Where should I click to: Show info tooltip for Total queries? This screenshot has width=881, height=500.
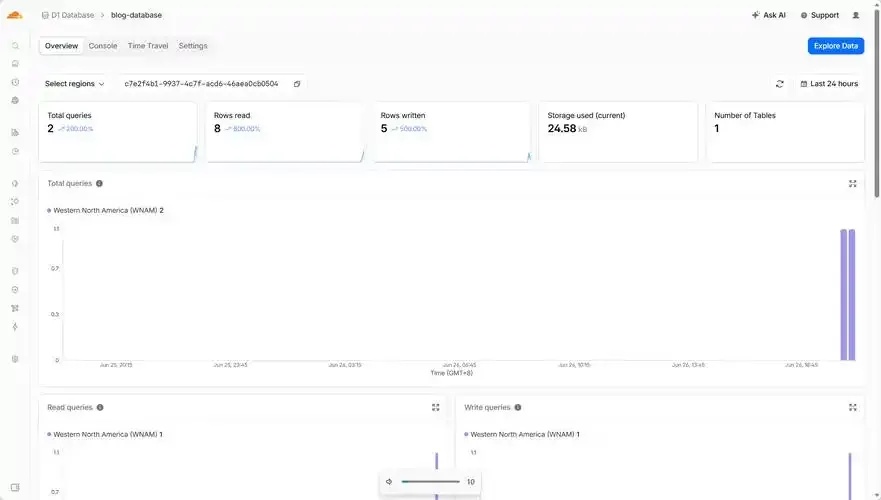(99, 183)
